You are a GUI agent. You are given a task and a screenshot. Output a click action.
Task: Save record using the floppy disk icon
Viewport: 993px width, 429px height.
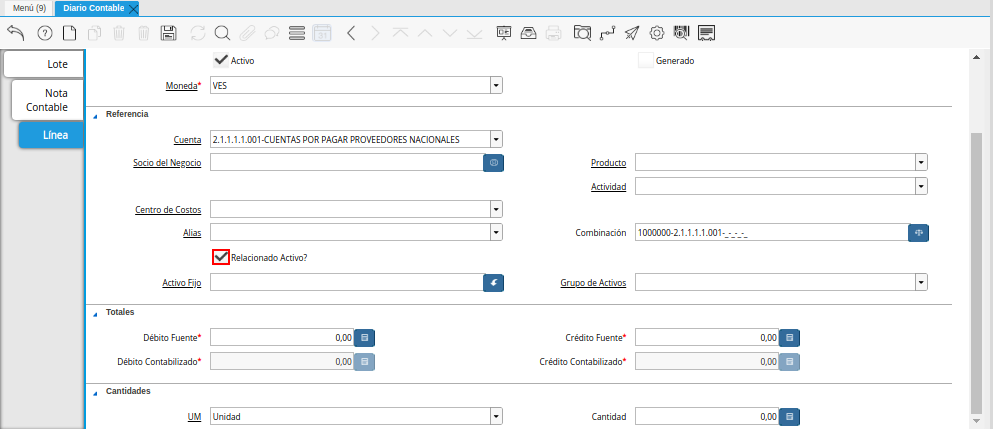pyautogui.click(x=169, y=33)
